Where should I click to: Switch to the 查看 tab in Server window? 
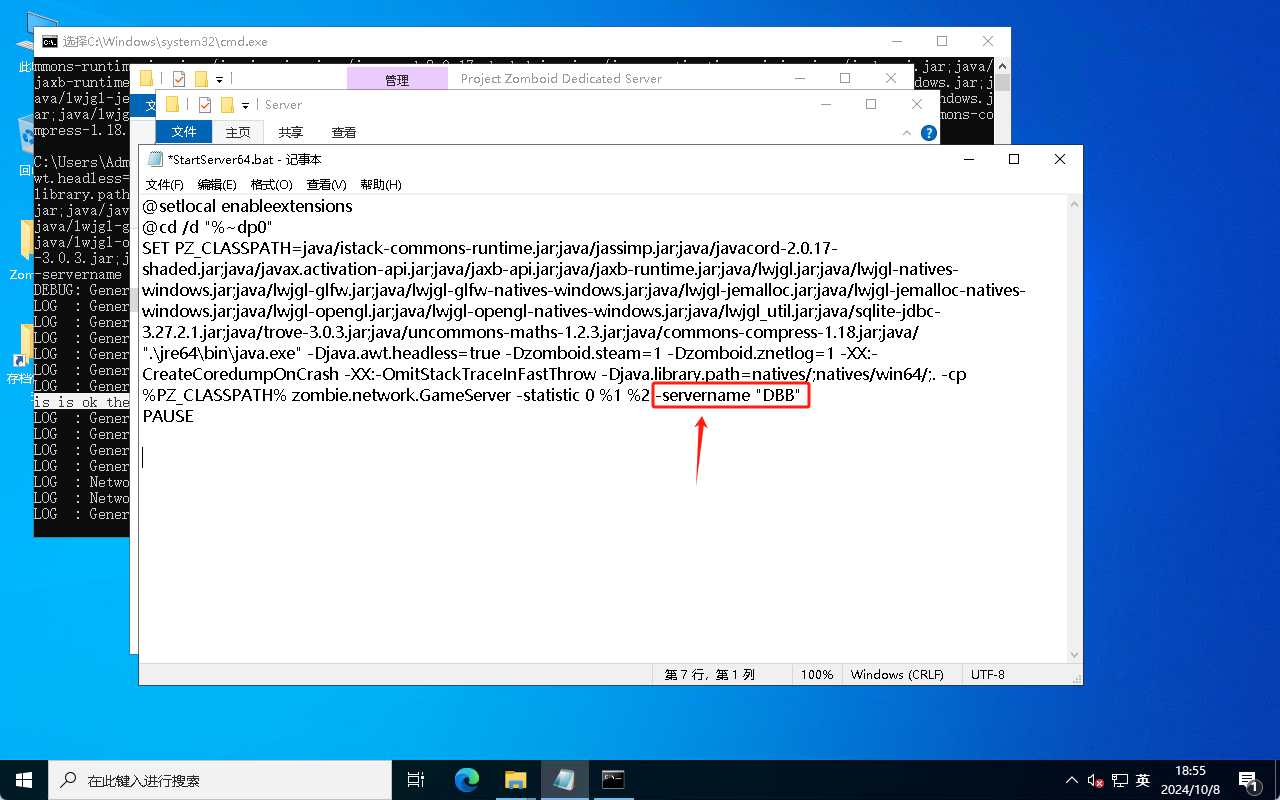[344, 132]
